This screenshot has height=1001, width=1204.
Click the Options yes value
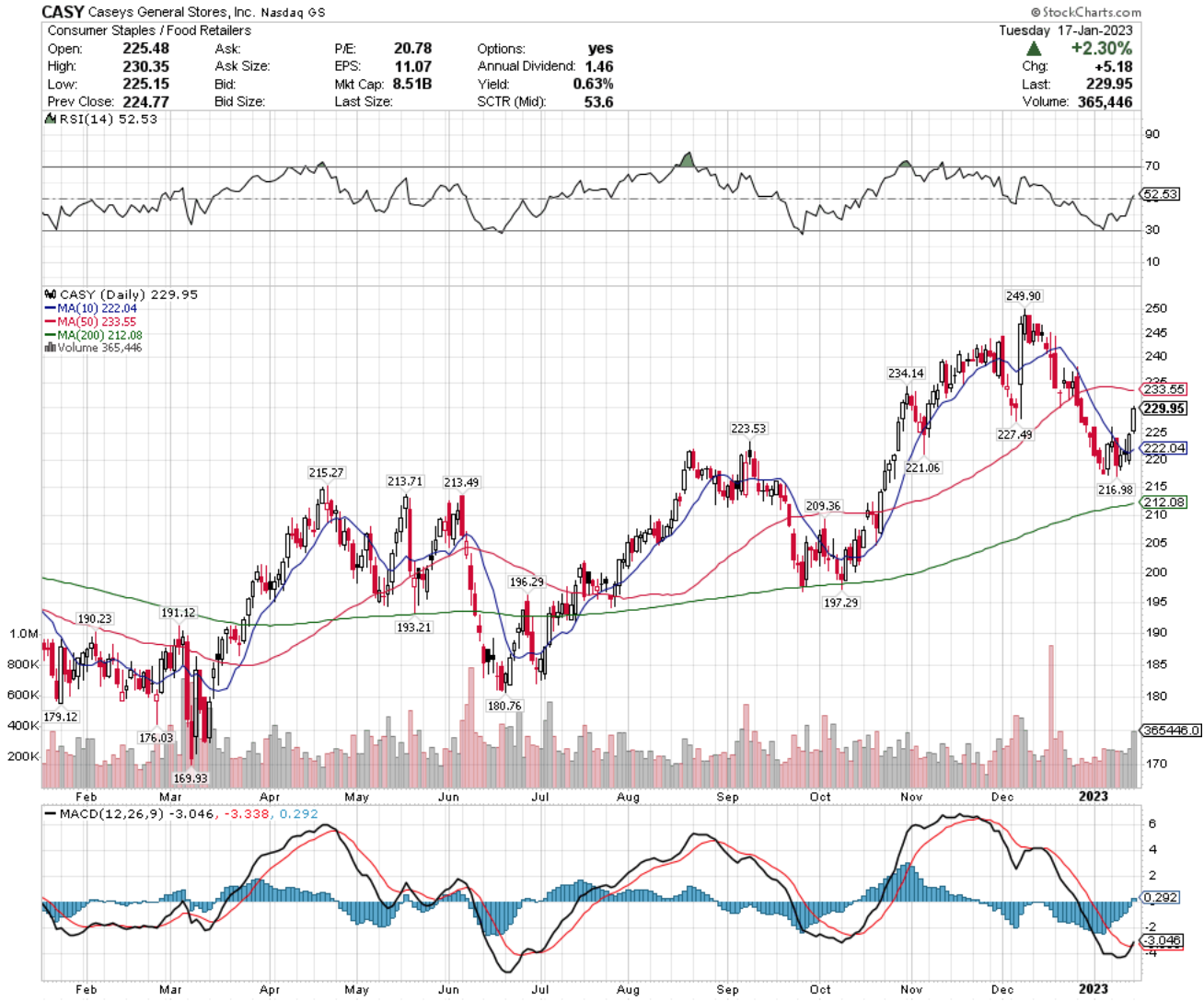coord(600,49)
